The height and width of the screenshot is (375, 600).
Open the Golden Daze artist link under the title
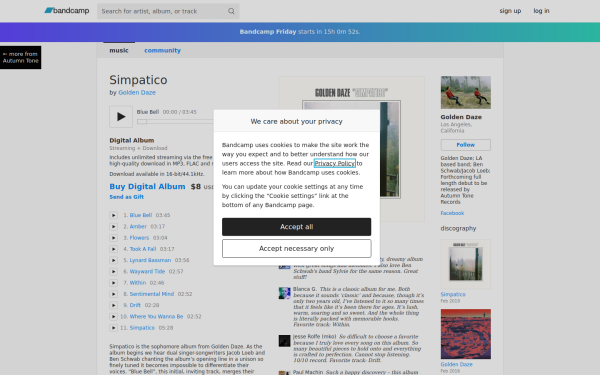(x=137, y=93)
